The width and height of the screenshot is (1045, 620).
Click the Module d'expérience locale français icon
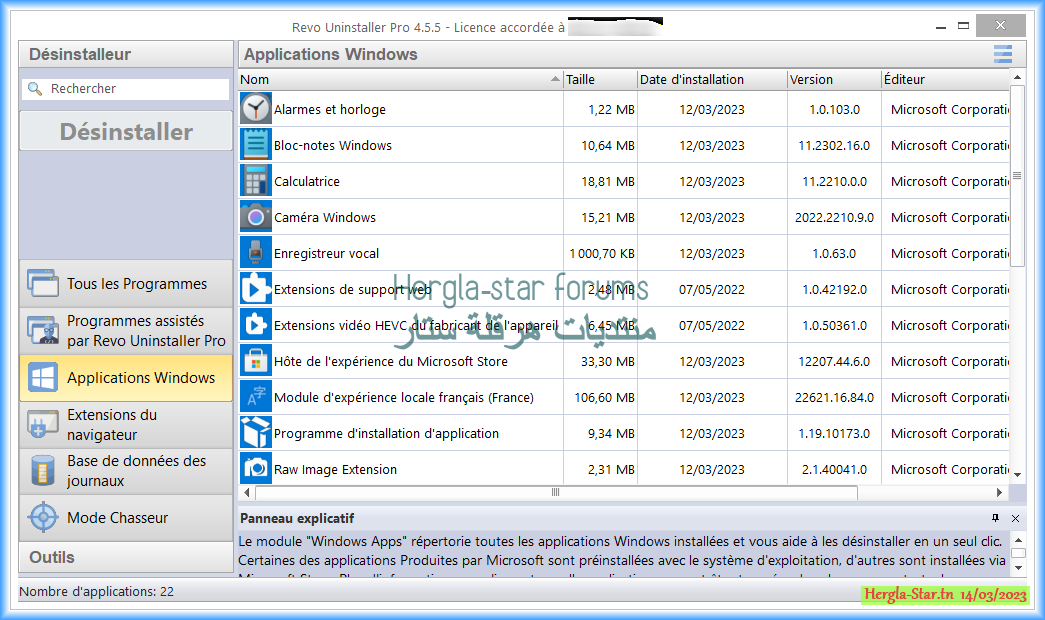(256, 397)
